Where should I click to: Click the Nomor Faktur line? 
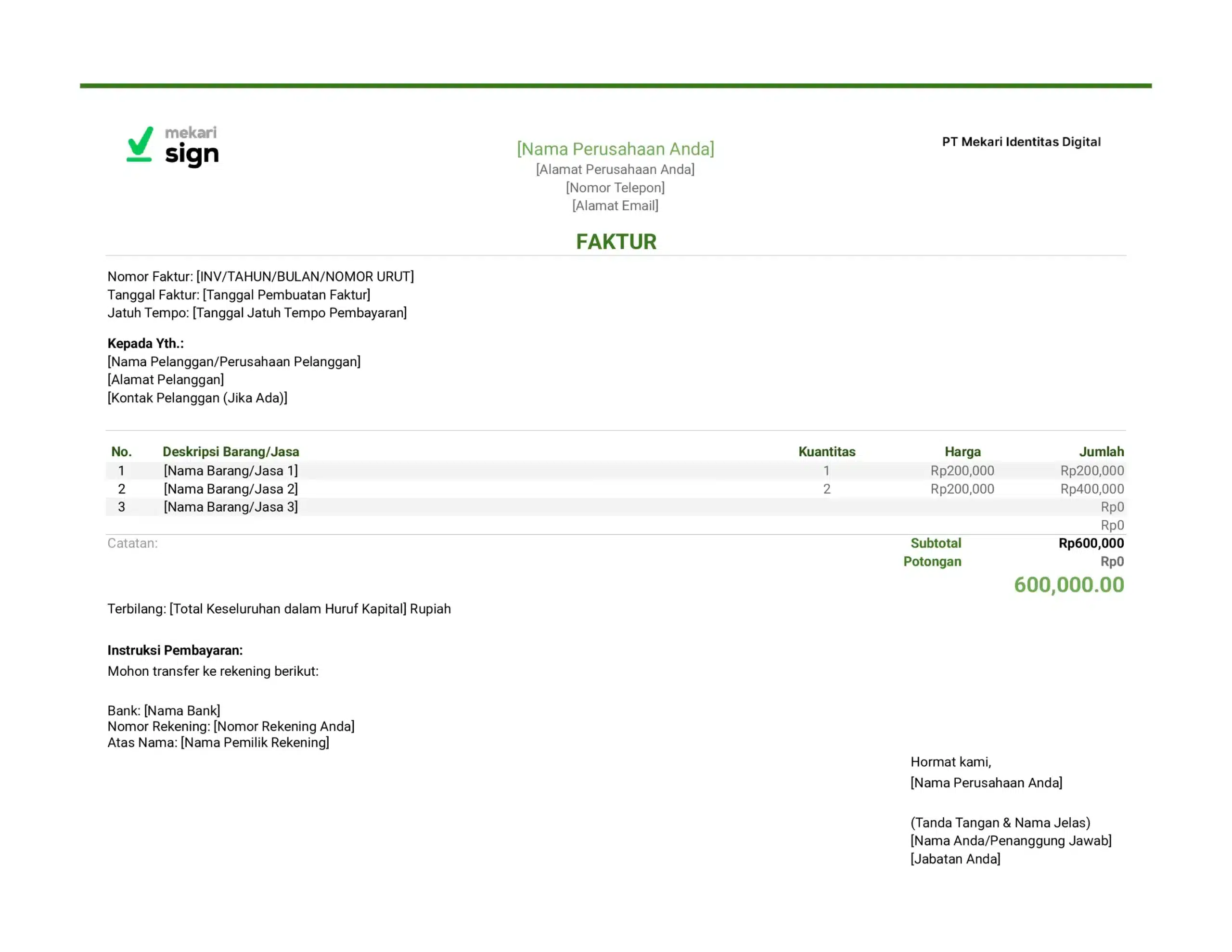point(261,277)
